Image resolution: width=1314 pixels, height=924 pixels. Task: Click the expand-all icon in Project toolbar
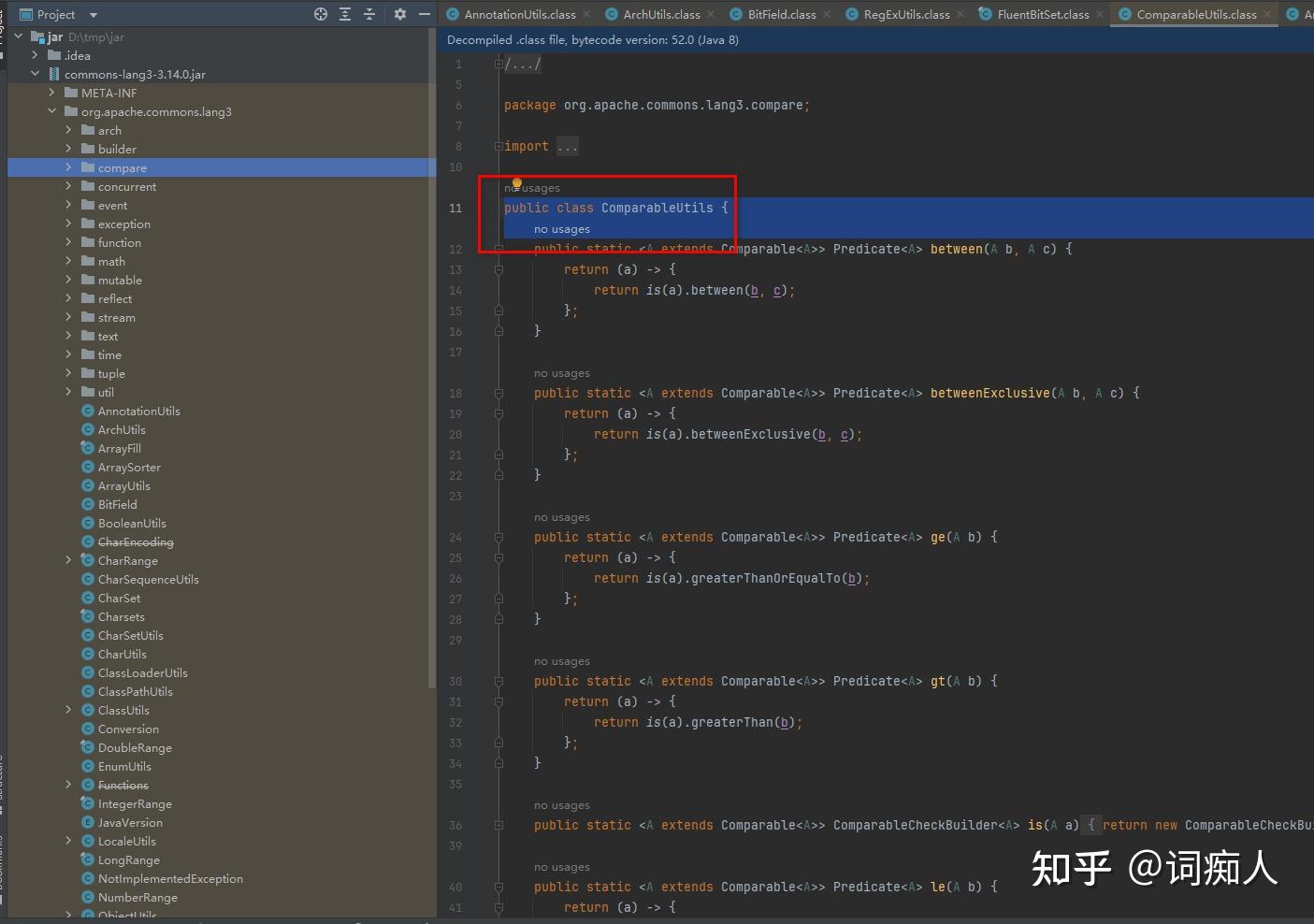[x=344, y=14]
